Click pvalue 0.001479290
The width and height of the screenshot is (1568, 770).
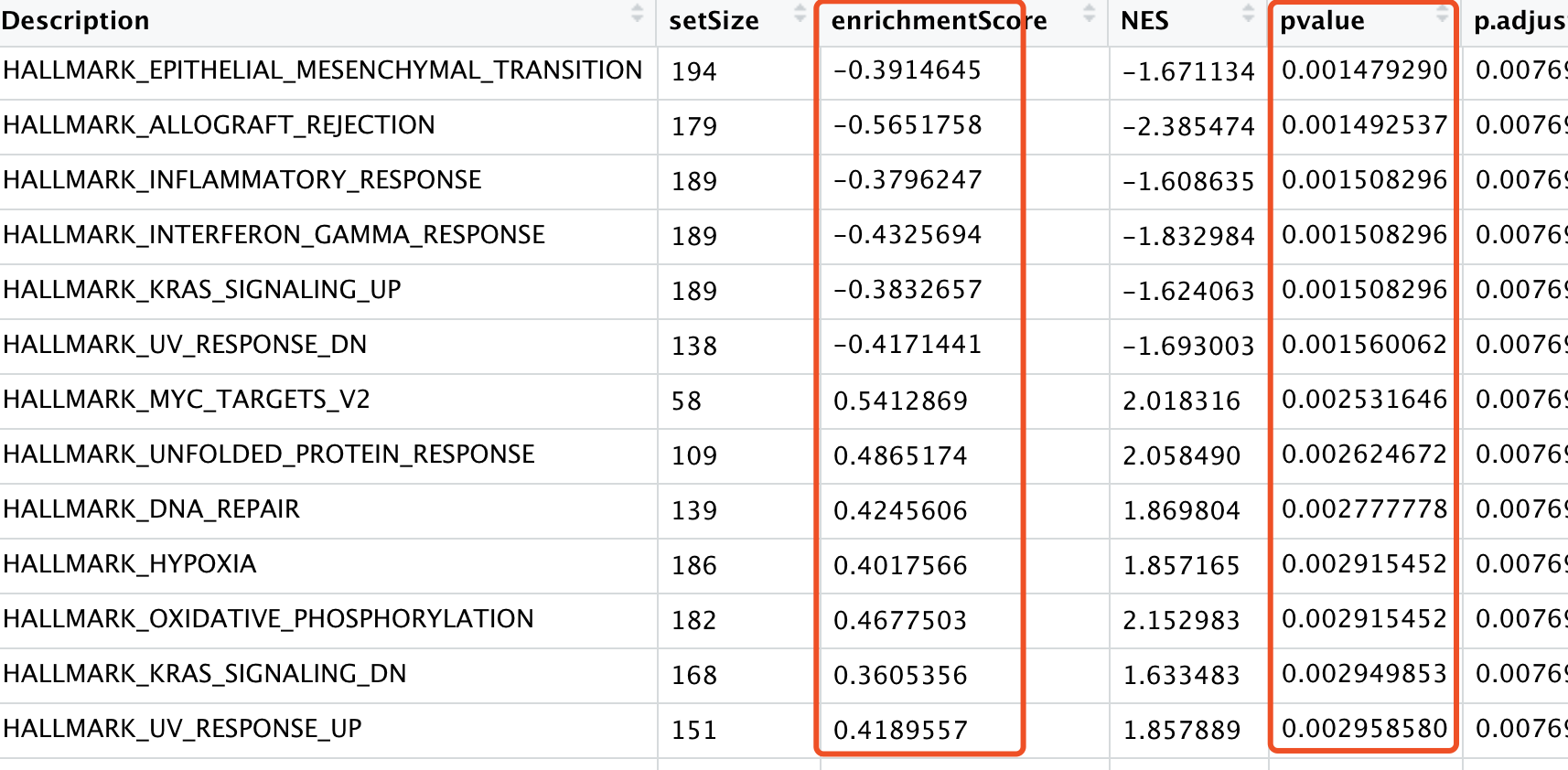pos(1364,70)
